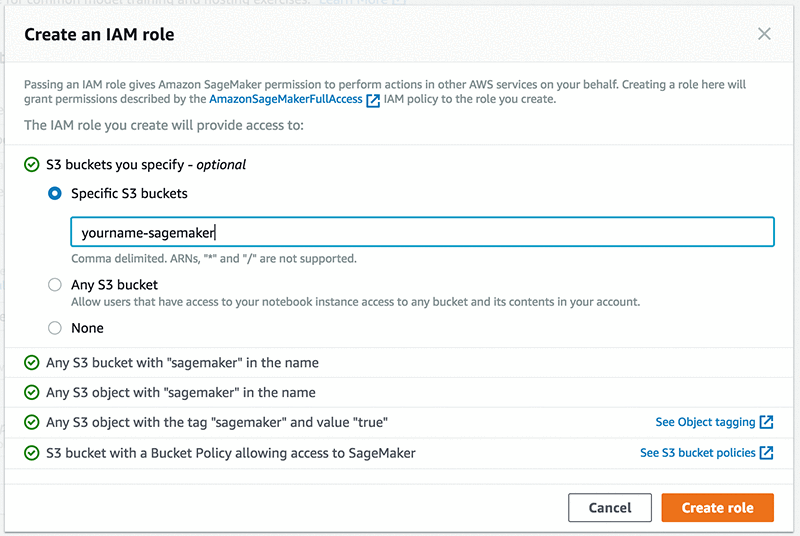The width and height of the screenshot is (800, 536).
Task: Click check icon for bucket with "sagemaker" in name
Action: pyautogui.click(x=31, y=362)
